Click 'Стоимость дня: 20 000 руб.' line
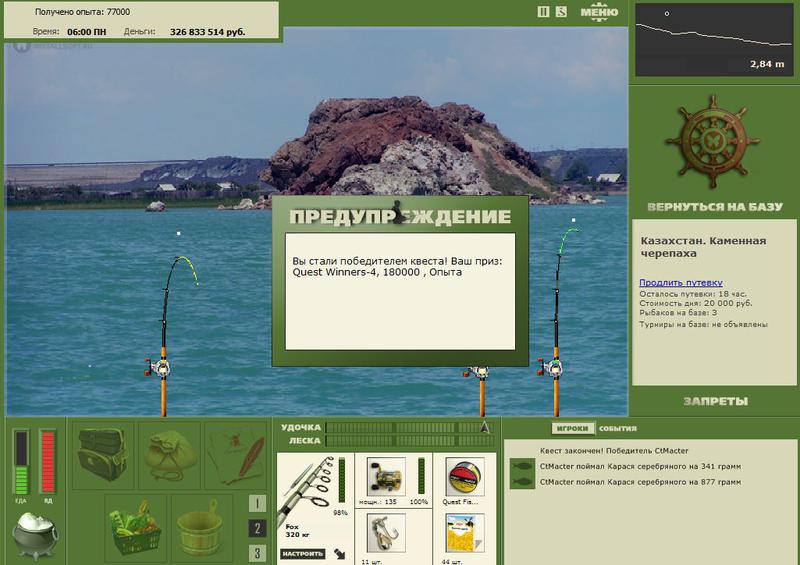The height and width of the screenshot is (565, 800). (x=695, y=303)
